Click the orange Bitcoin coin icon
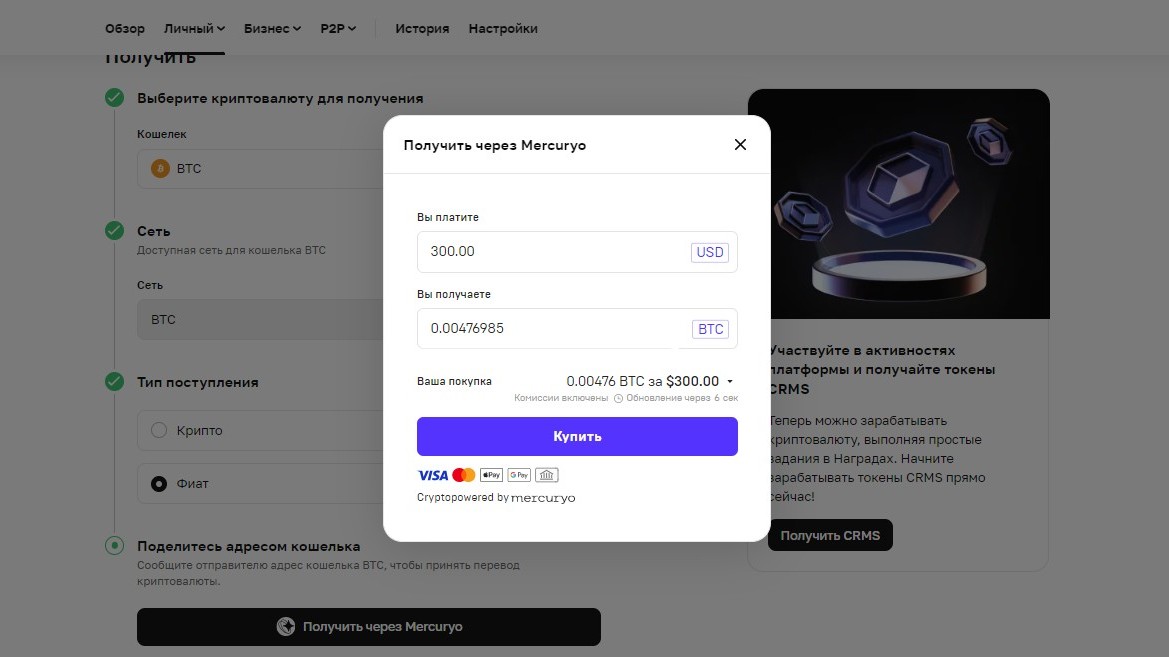The height and width of the screenshot is (657, 1169). (x=160, y=169)
